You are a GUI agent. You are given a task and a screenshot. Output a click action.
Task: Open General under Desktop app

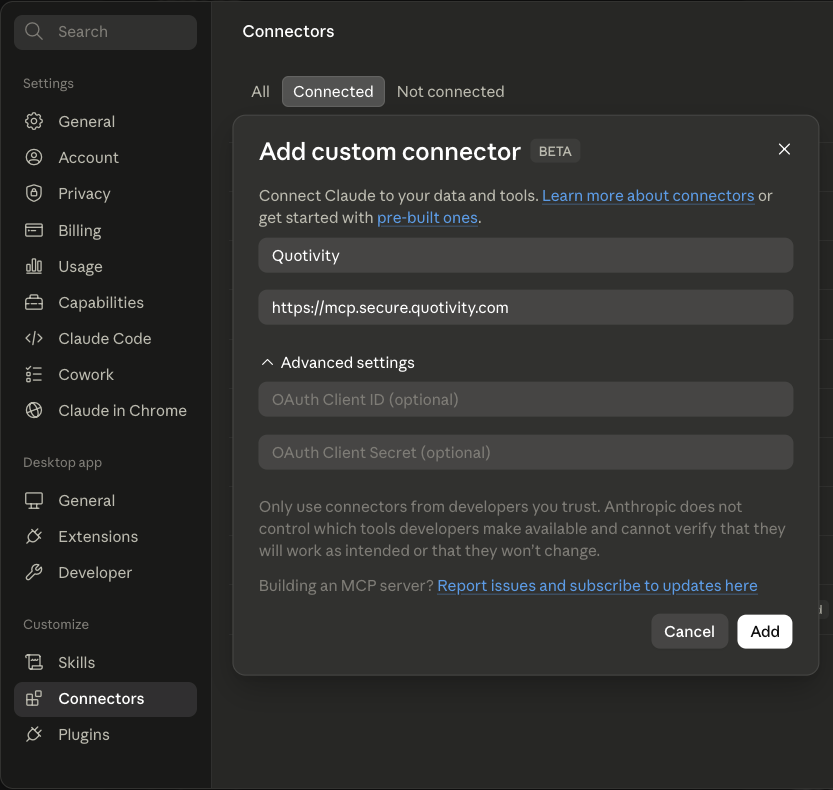pyautogui.click(x=105, y=500)
